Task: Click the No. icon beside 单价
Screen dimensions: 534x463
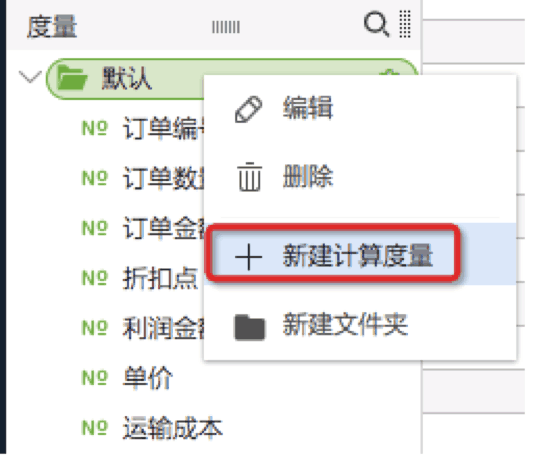Action: click(95, 378)
